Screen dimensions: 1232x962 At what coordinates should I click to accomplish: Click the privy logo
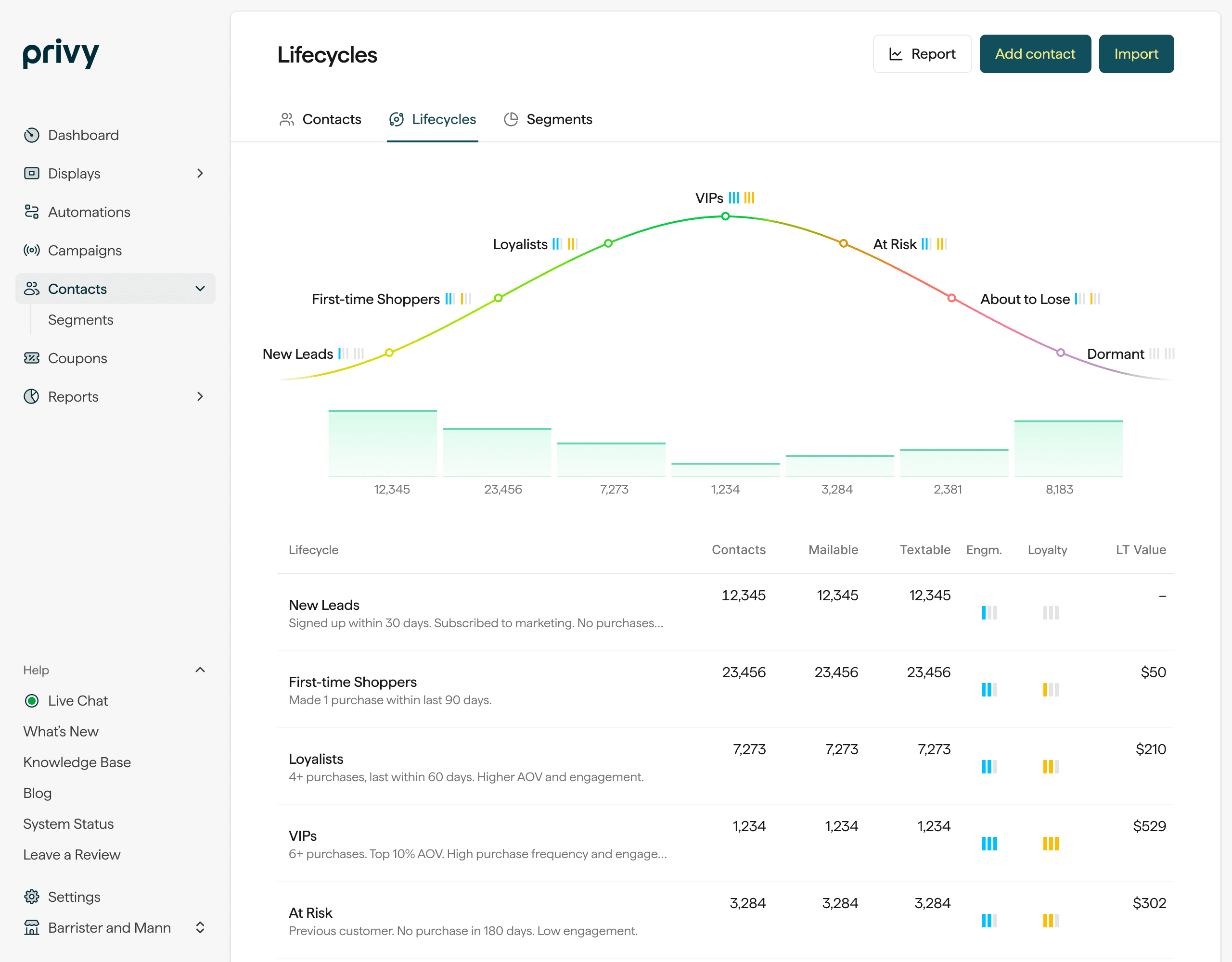click(x=61, y=54)
